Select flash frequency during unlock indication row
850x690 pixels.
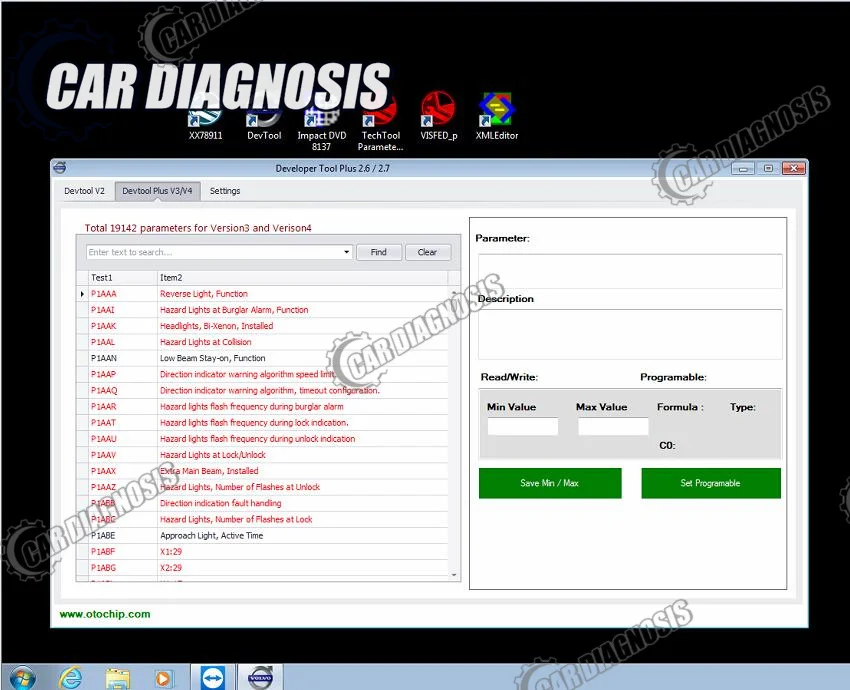tap(262, 439)
